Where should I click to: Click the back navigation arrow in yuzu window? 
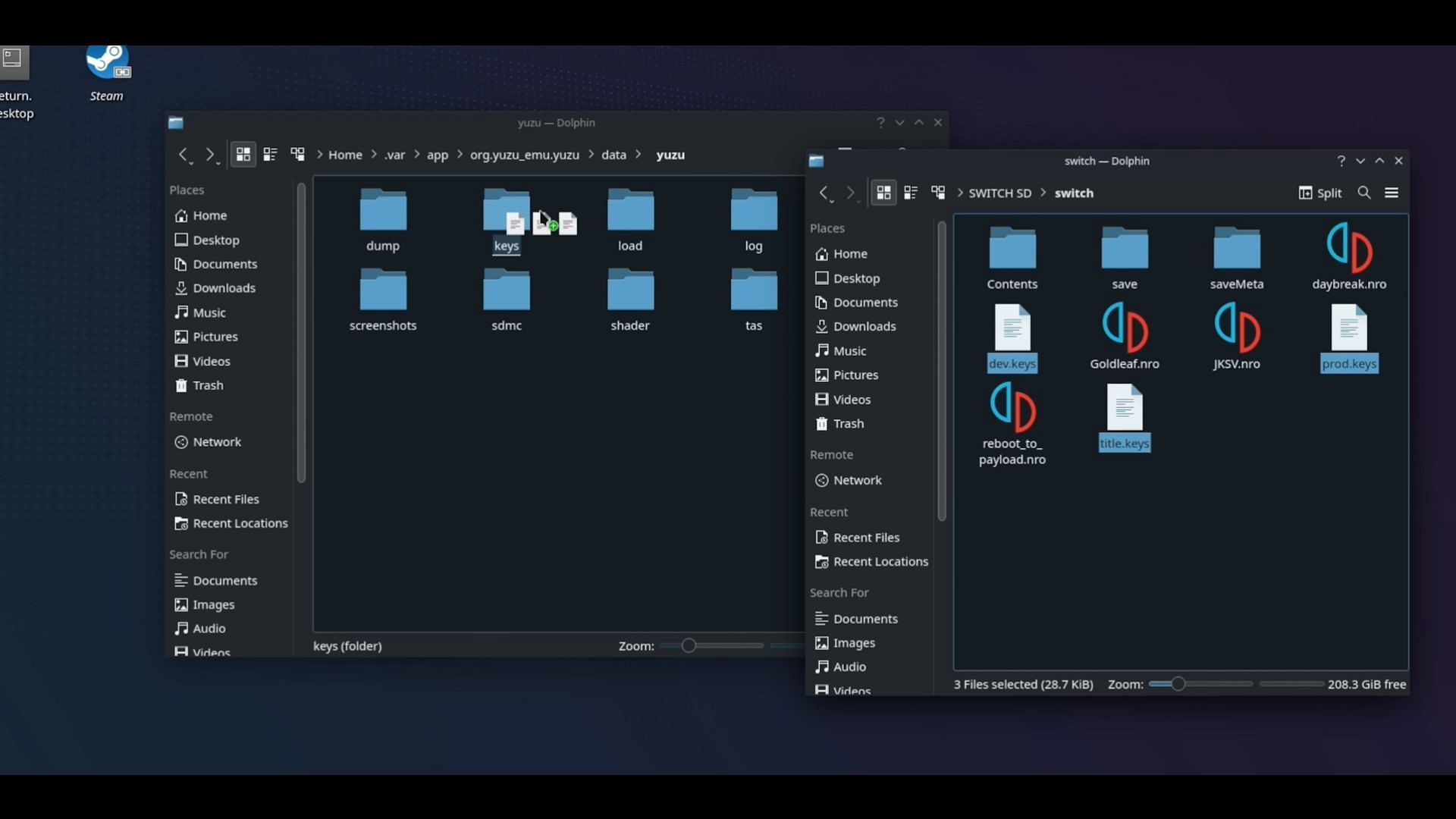182,155
